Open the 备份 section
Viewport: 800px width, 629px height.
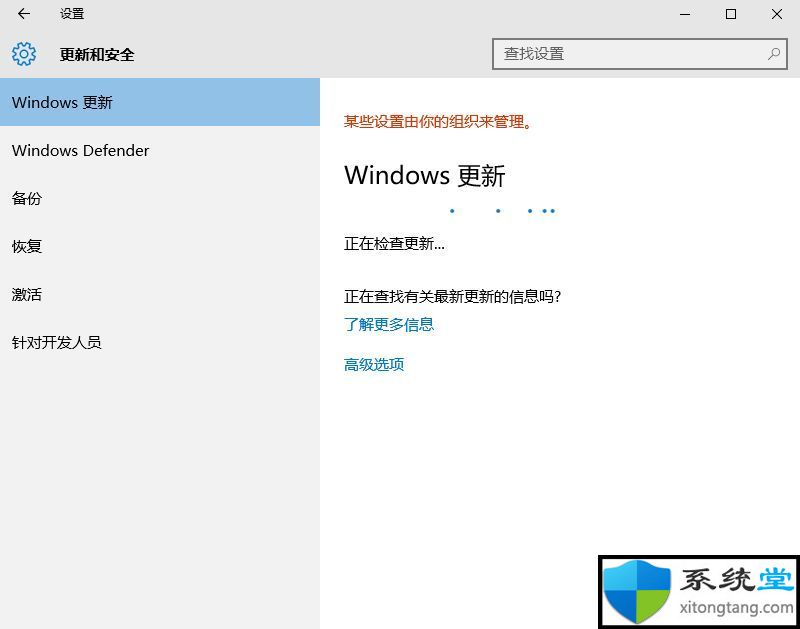[160, 198]
